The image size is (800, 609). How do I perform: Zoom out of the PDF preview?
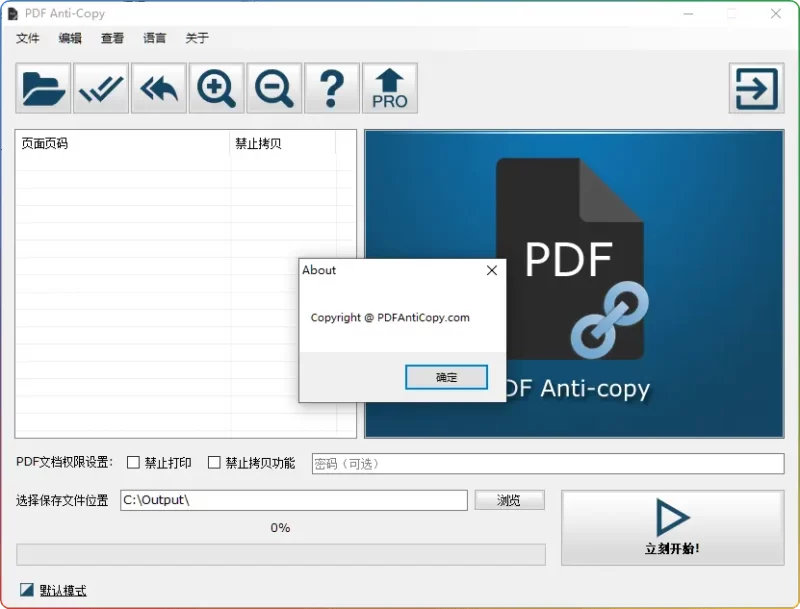(x=274, y=88)
